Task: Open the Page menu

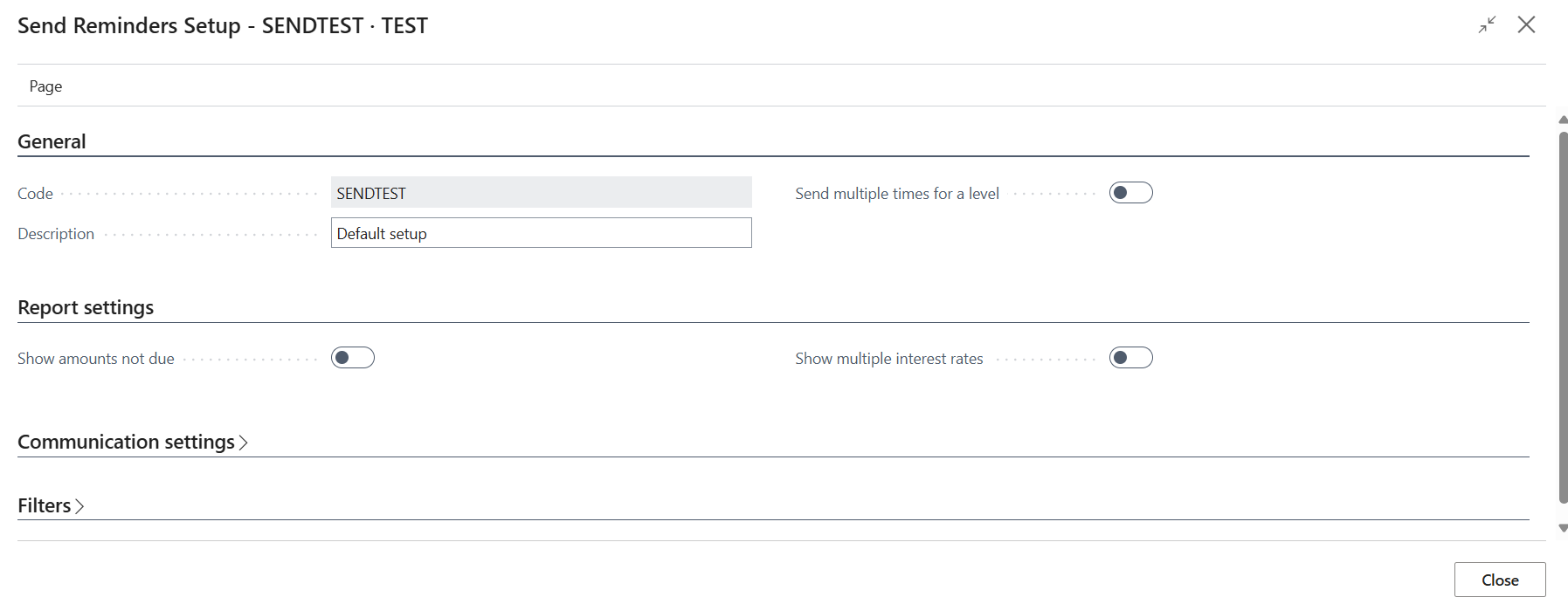Action: click(x=45, y=86)
